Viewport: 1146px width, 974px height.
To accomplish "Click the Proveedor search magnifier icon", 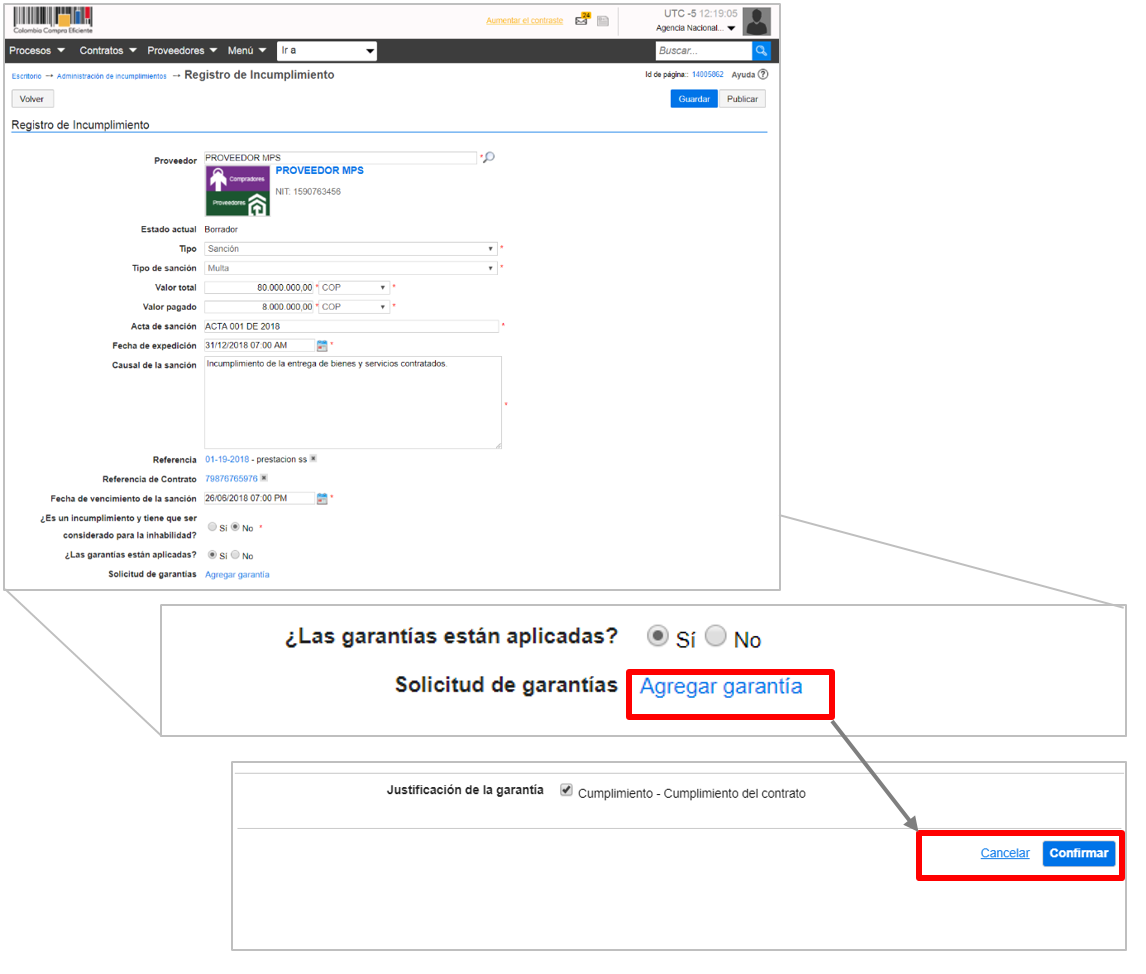I will pyautogui.click(x=489, y=158).
